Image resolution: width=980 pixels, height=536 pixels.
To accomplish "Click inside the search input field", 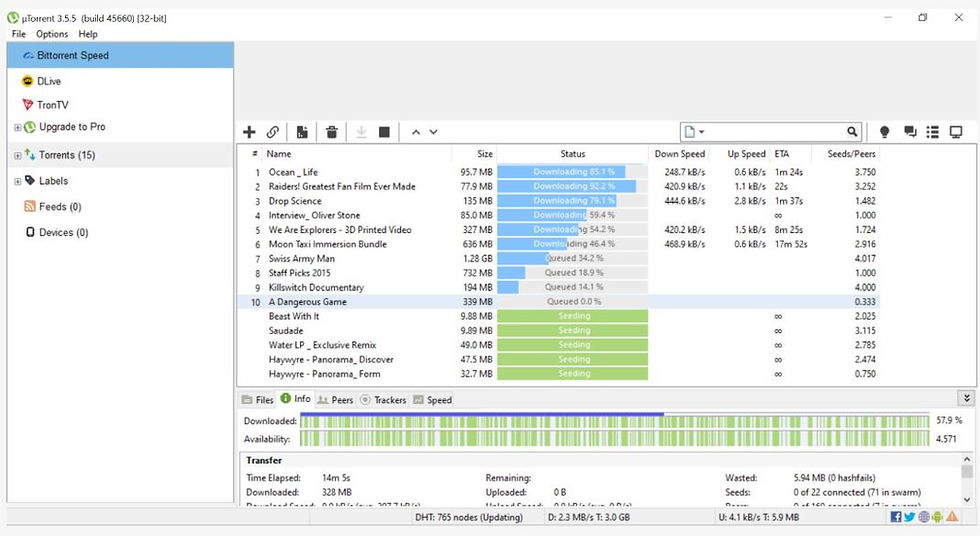I will tap(777, 132).
